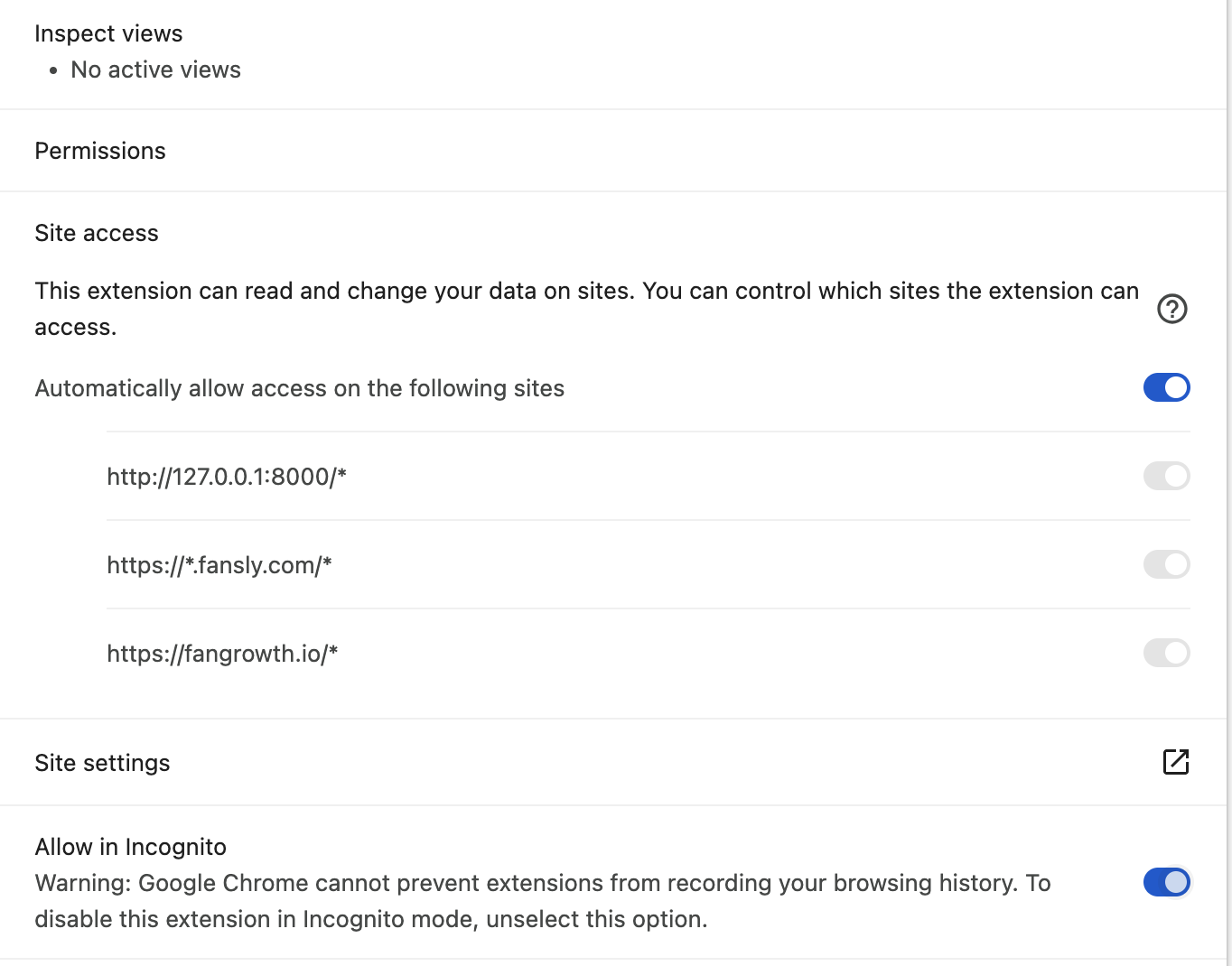Viewport: 1232px width, 966px height.
Task: Toggle site access for http://127.0.0.1:8000/*
Action: [x=1166, y=476]
